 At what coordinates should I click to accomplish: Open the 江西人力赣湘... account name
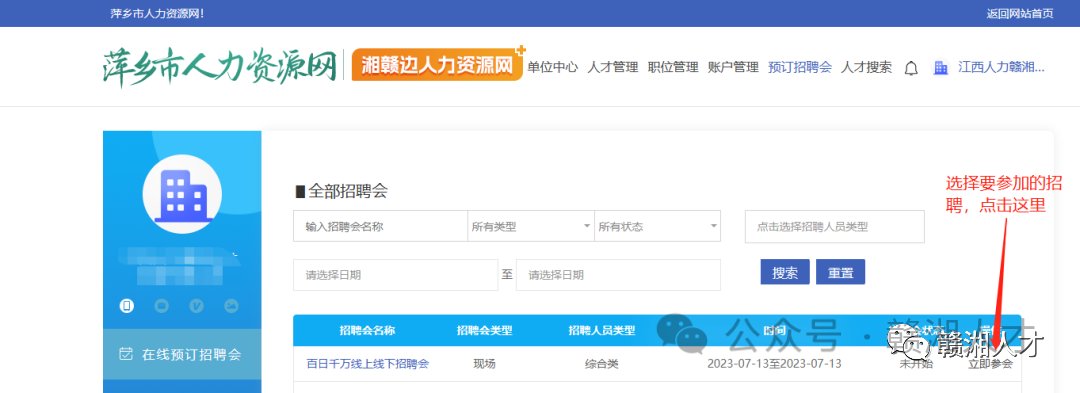click(x=1001, y=67)
